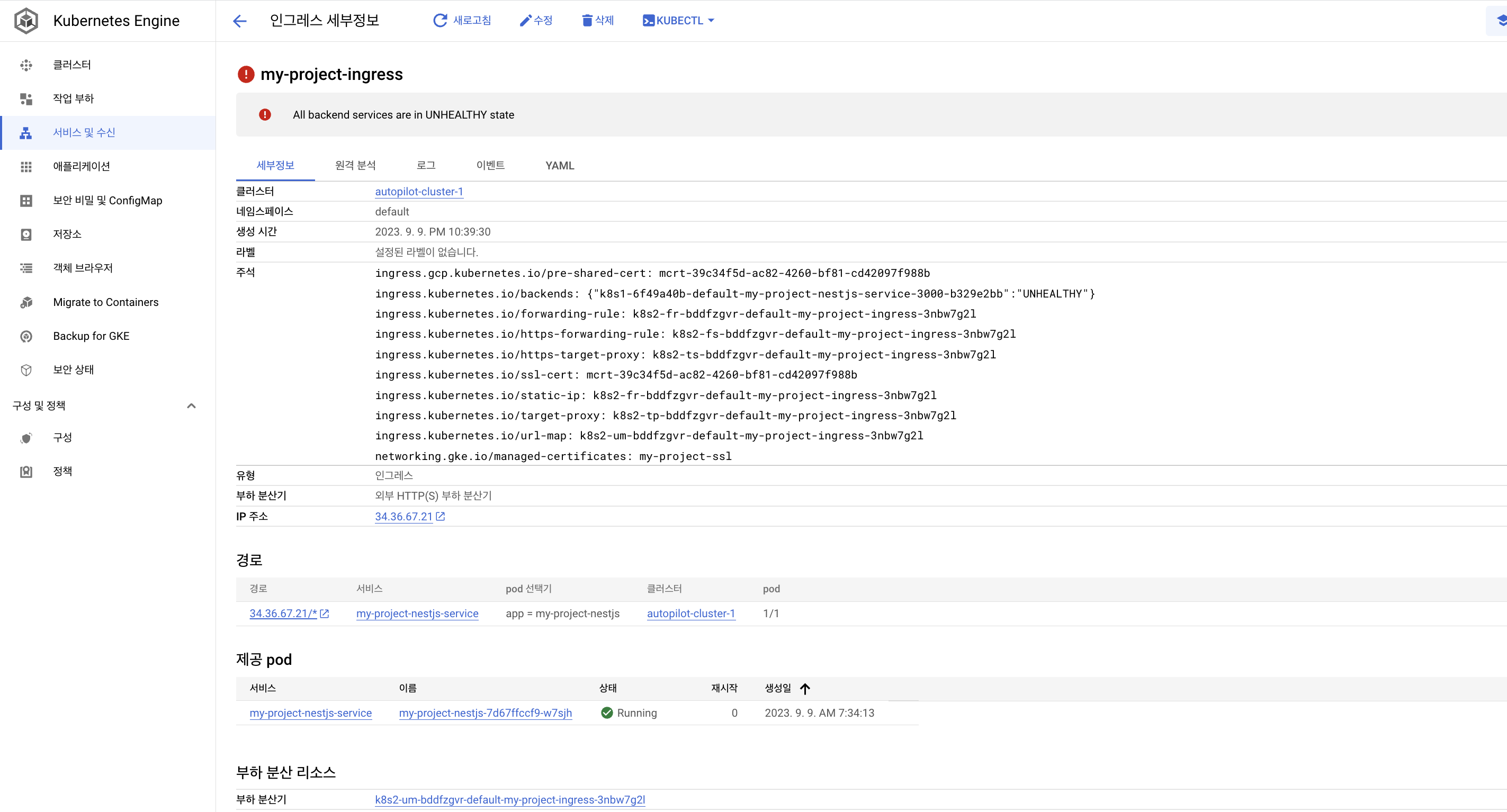The width and height of the screenshot is (1507, 812).
Task: Click the 작업 부하 sidebar icon
Action: tap(26, 99)
